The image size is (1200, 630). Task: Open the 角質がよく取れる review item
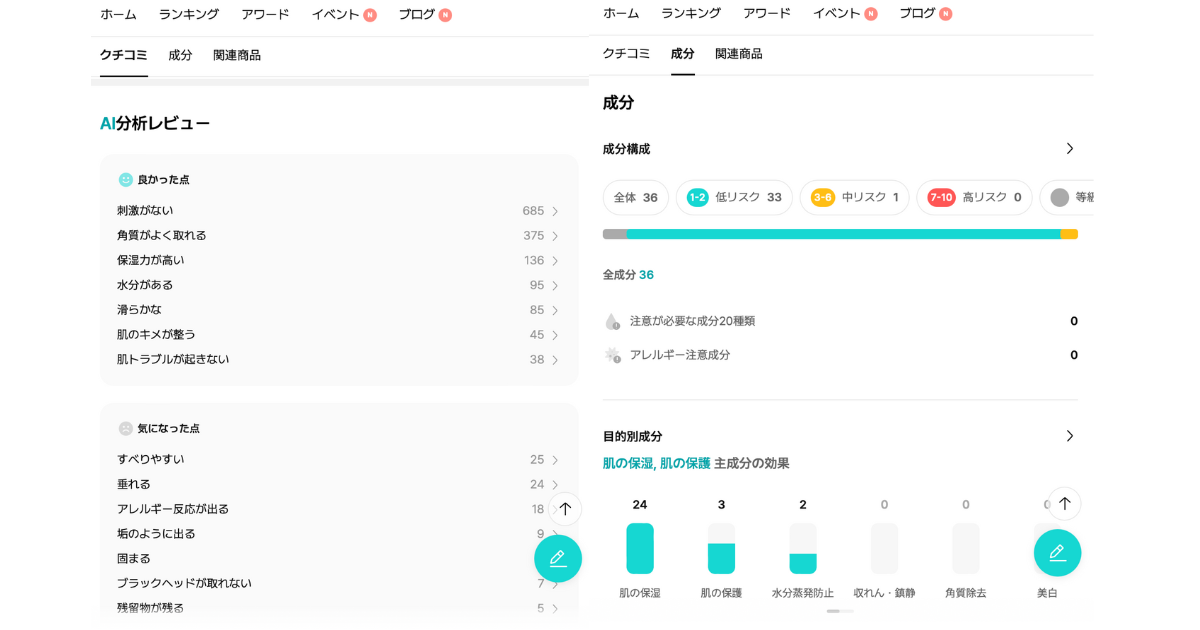pyautogui.click(x=162, y=236)
